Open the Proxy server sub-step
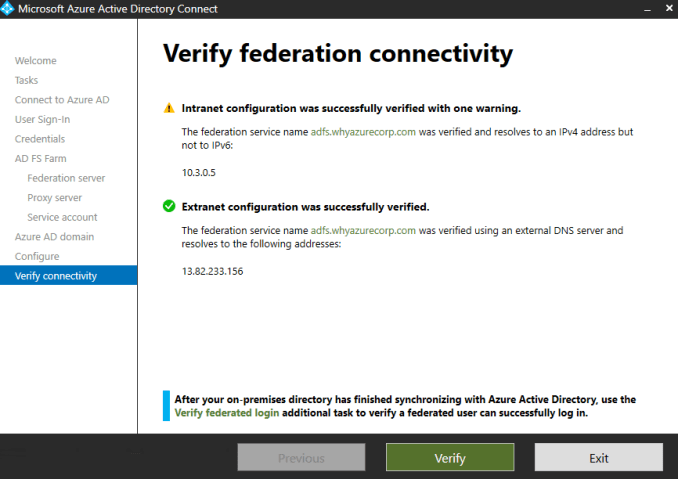678x479 pixels. pyautogui.click(x=54, y=198)
